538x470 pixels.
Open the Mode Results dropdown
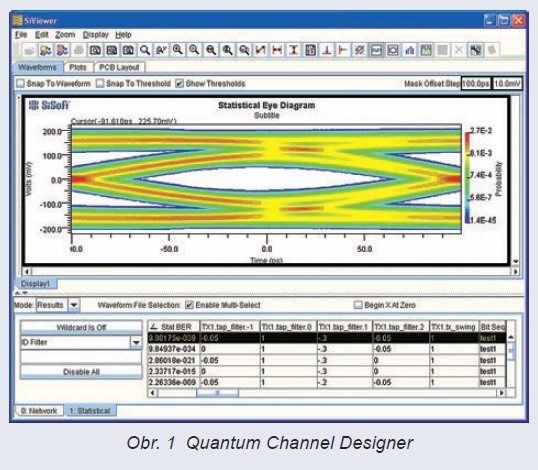[74, 305]
